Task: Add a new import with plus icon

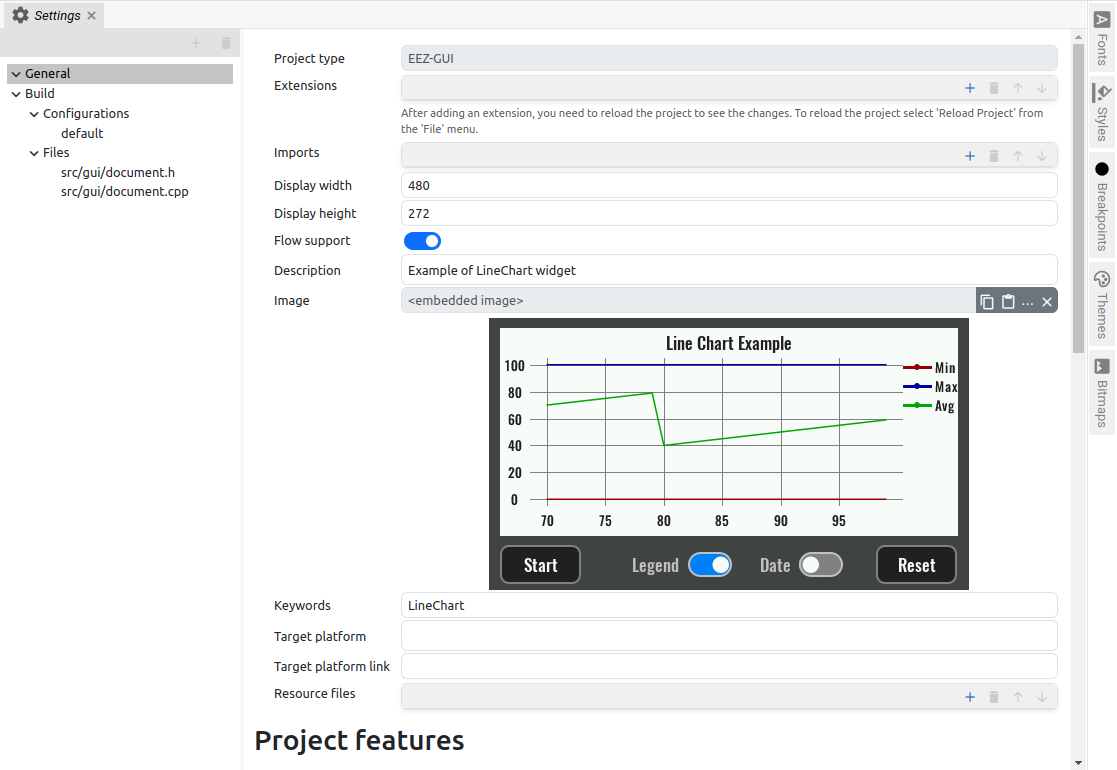Action: point(970,156)
